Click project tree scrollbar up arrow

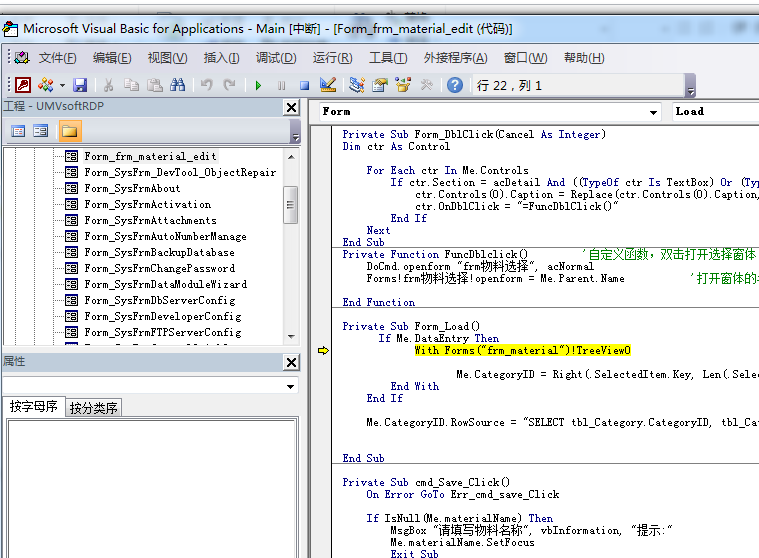point(291,157)
